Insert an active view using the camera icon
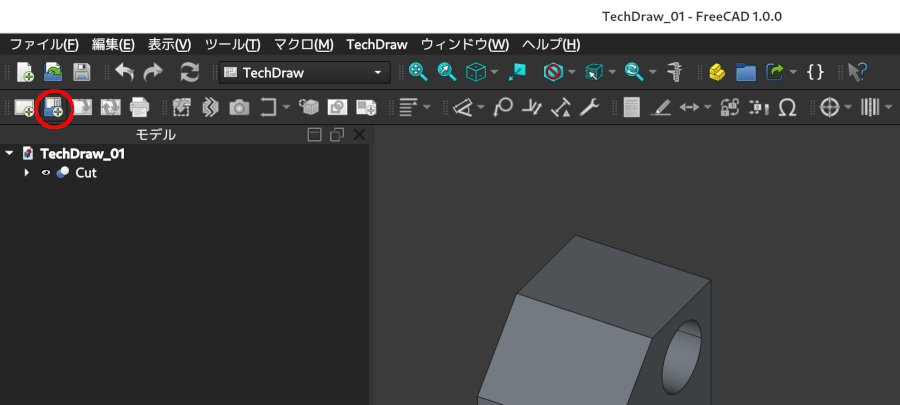This screenshot has width=900, height=405. (239, 107)
